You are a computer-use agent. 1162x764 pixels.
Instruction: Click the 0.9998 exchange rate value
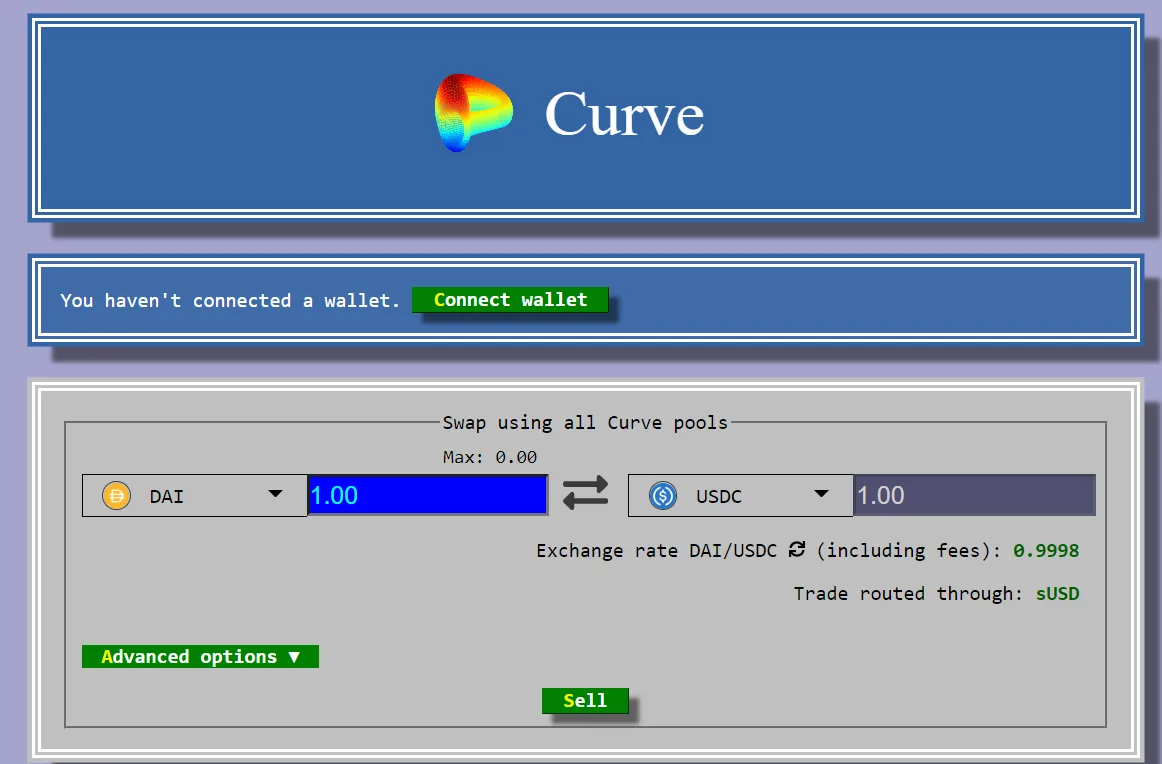[x=1046, y=551]
